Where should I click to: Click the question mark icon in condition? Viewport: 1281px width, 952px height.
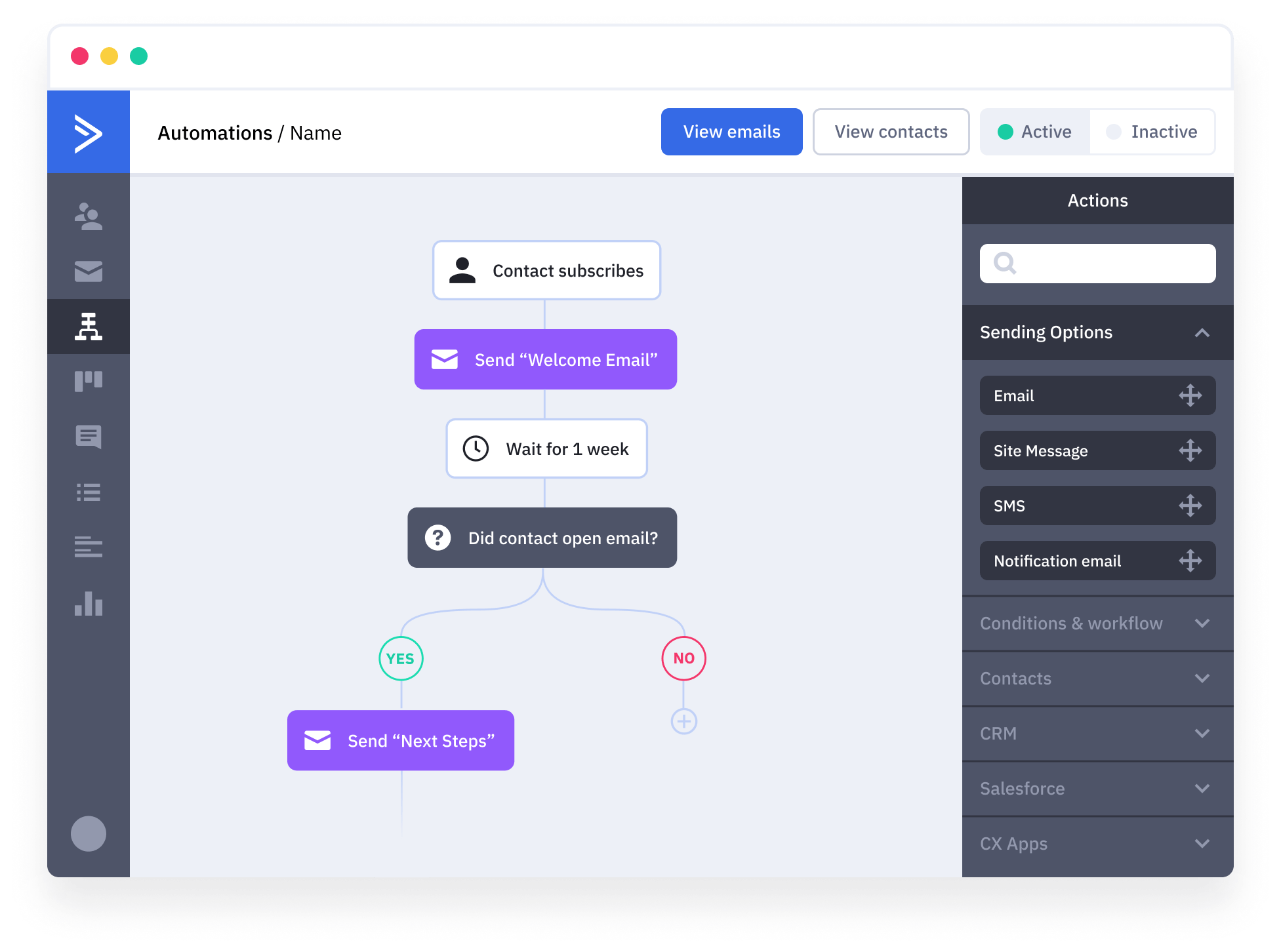437,538
